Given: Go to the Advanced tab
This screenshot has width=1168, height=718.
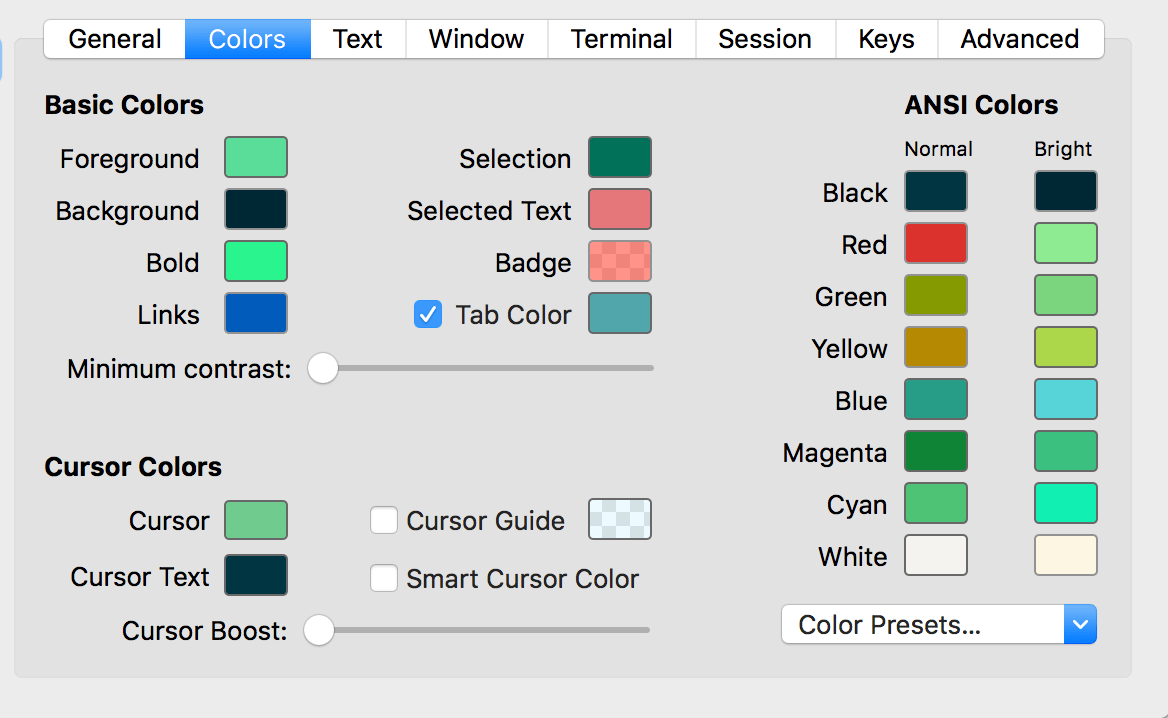Looking at the screenshot, I should coord(1019,39).
